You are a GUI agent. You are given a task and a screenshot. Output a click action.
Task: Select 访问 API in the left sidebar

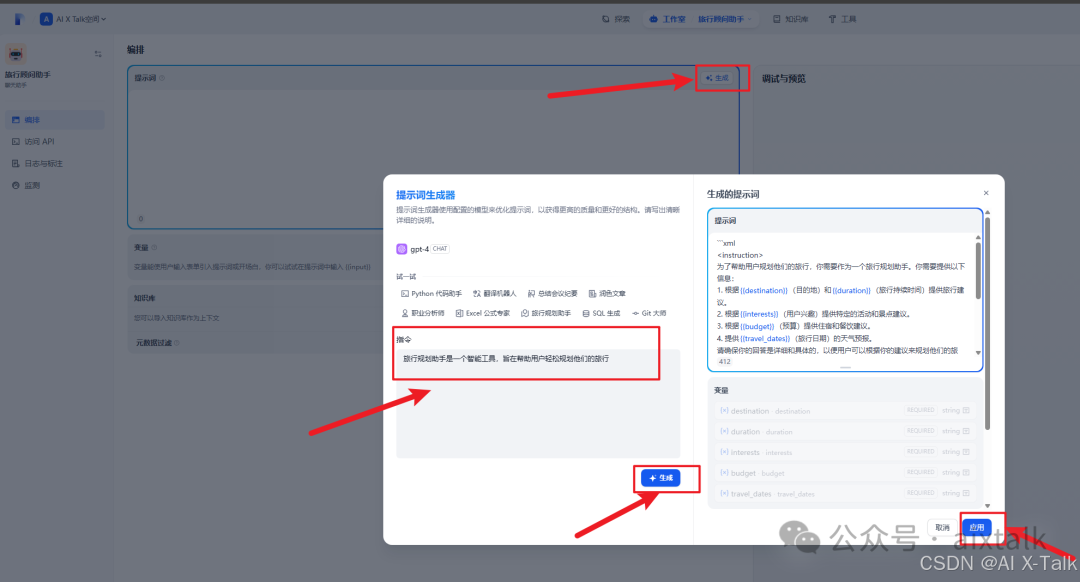click(x=54, y=141)
